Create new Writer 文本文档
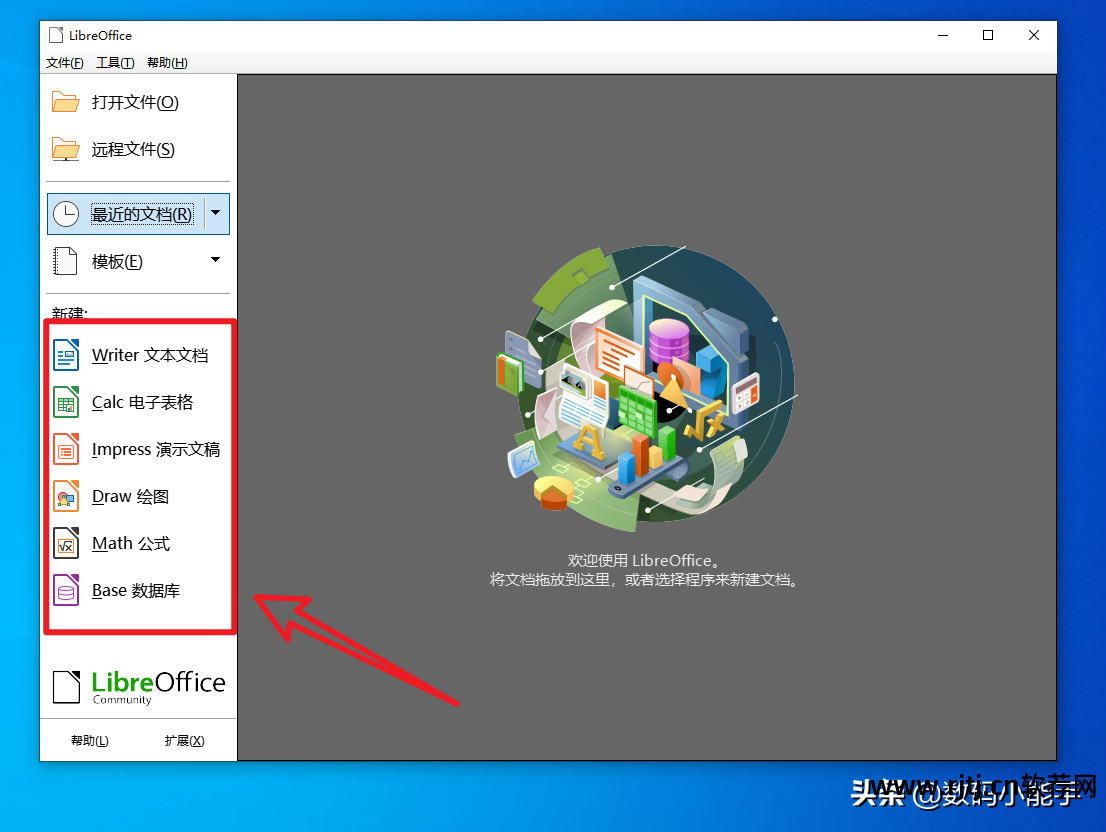Screen dimensions: 1106x832 [x=150, y=355]
